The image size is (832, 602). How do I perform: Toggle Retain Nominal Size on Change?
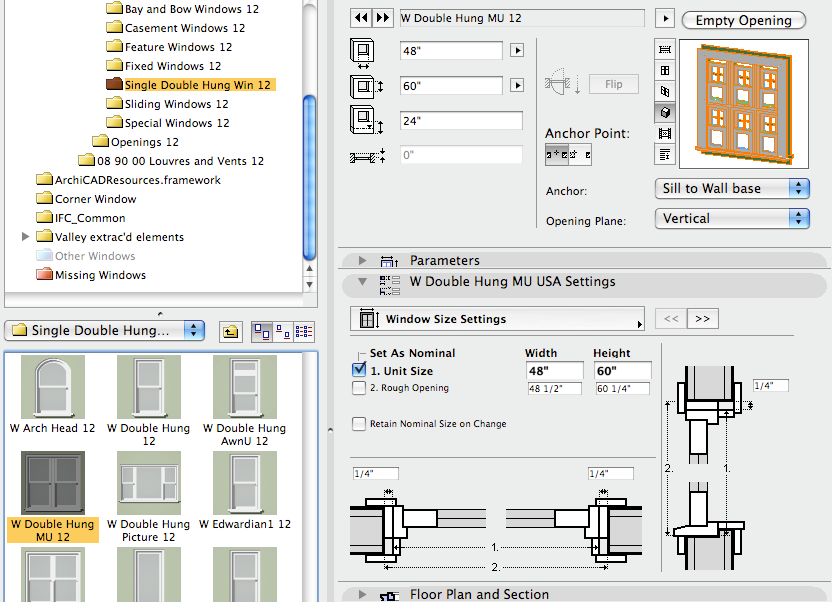(359, 424)
